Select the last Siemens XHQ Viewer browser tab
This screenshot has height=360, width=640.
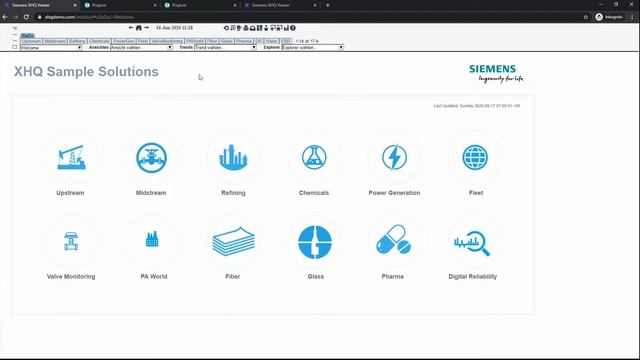[280, 5]
